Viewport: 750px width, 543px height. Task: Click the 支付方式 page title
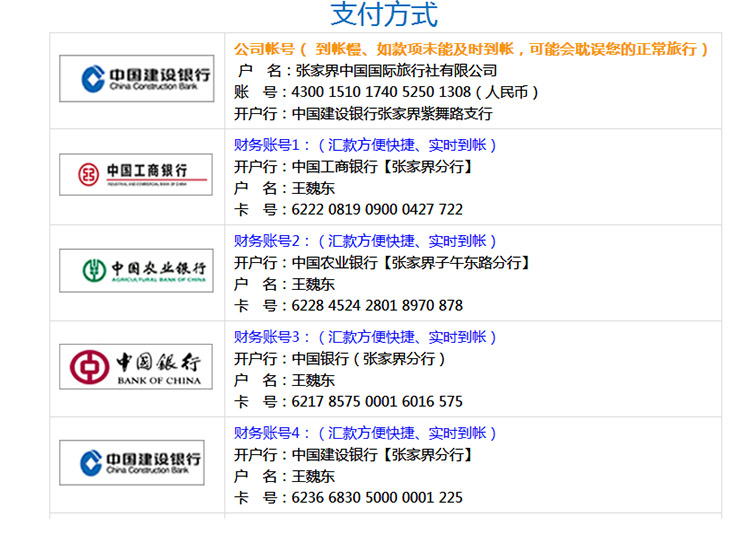click(x=384, y=15)
